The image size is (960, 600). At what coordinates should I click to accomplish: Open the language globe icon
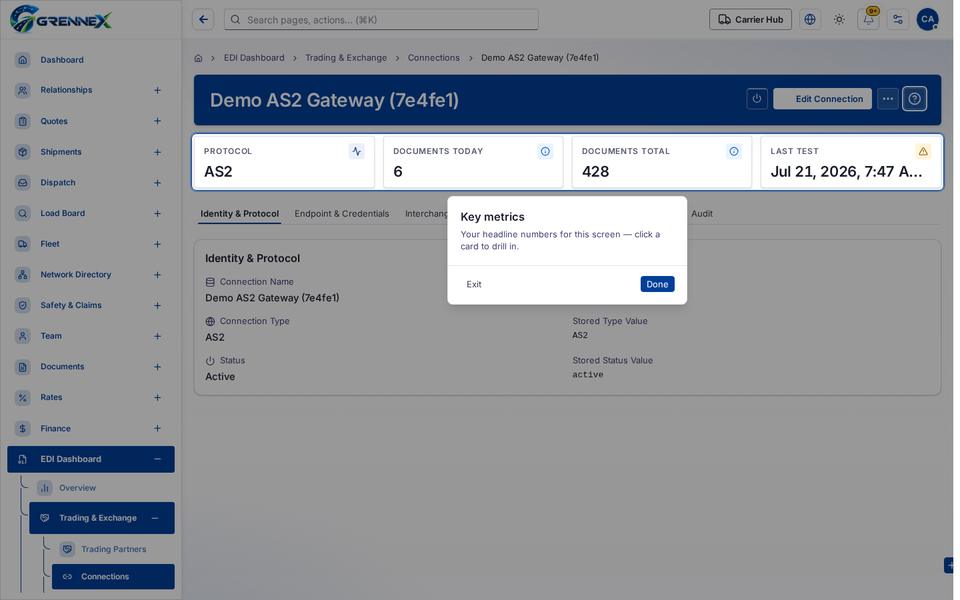click(810, 20)
